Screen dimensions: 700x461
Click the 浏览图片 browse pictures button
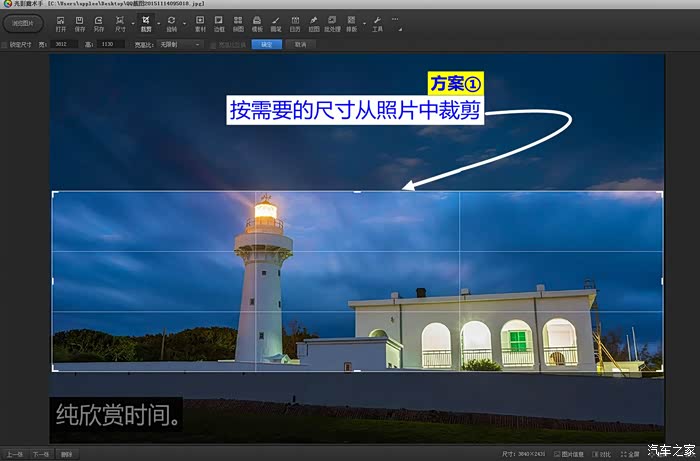coord(23,23)
